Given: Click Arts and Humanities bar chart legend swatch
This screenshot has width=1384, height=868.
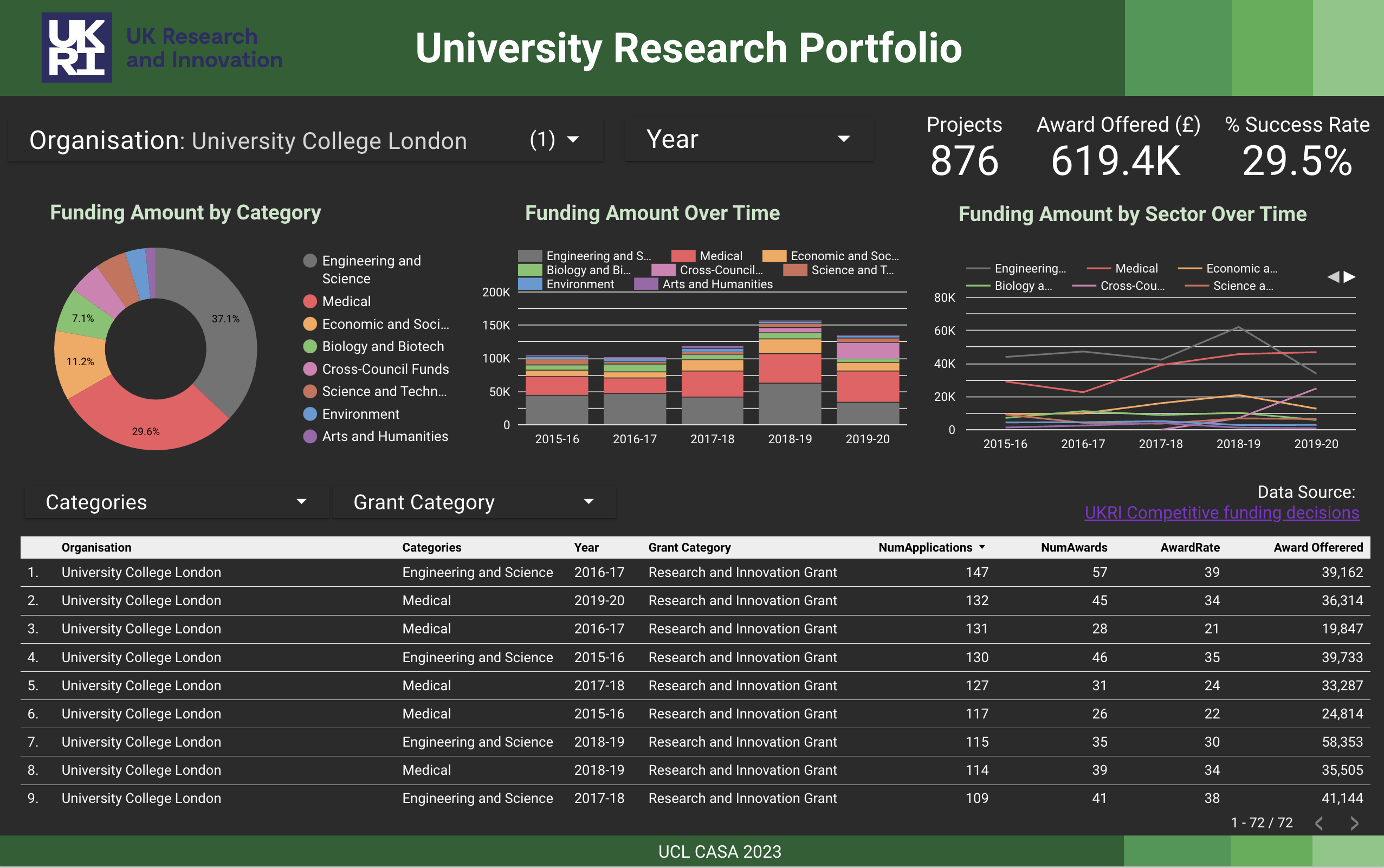Looking at the screenshot, I should pyautogui.click(x=646, y=284).
